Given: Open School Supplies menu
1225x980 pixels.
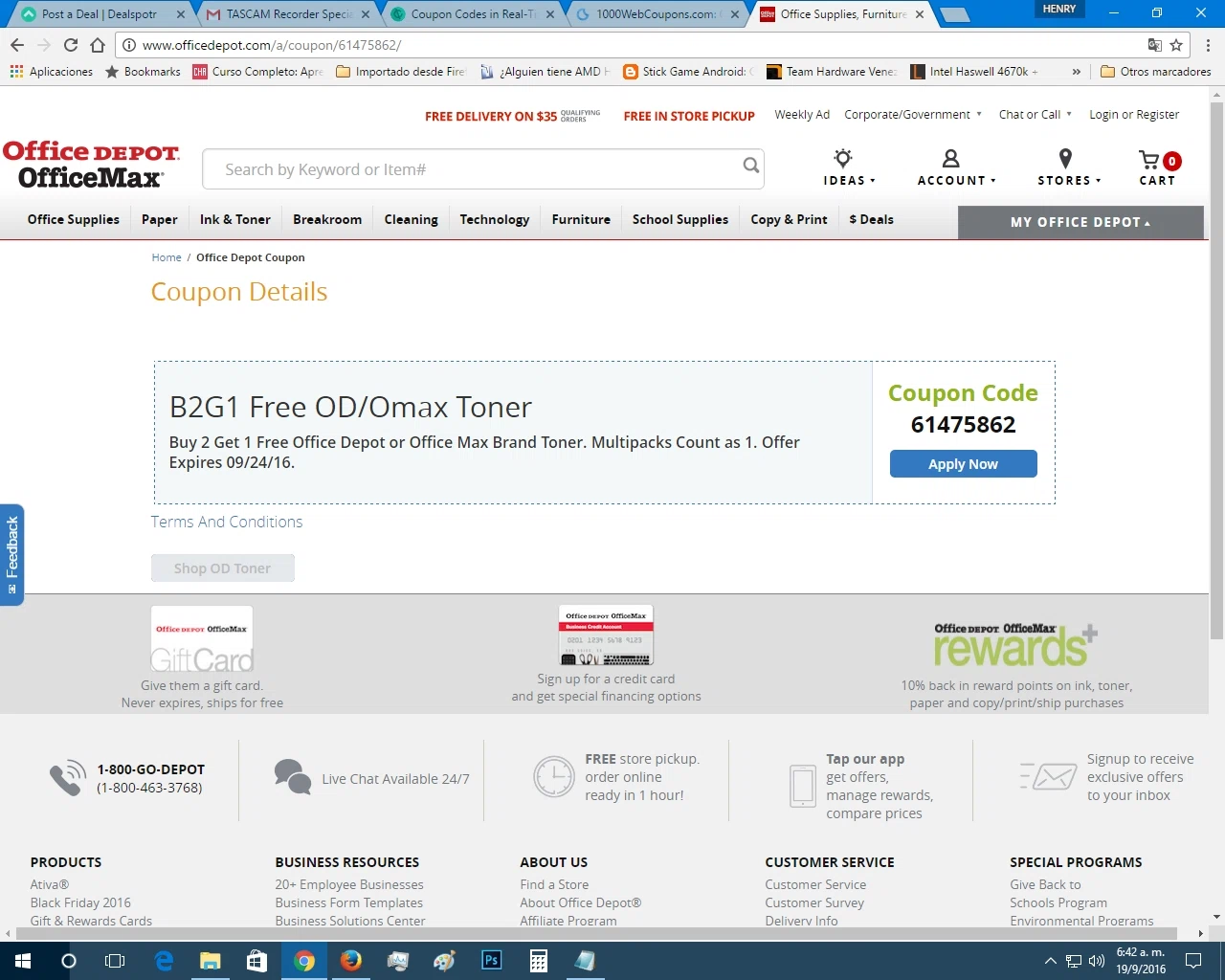Looking at the screenshot, I should click(680, 220).
